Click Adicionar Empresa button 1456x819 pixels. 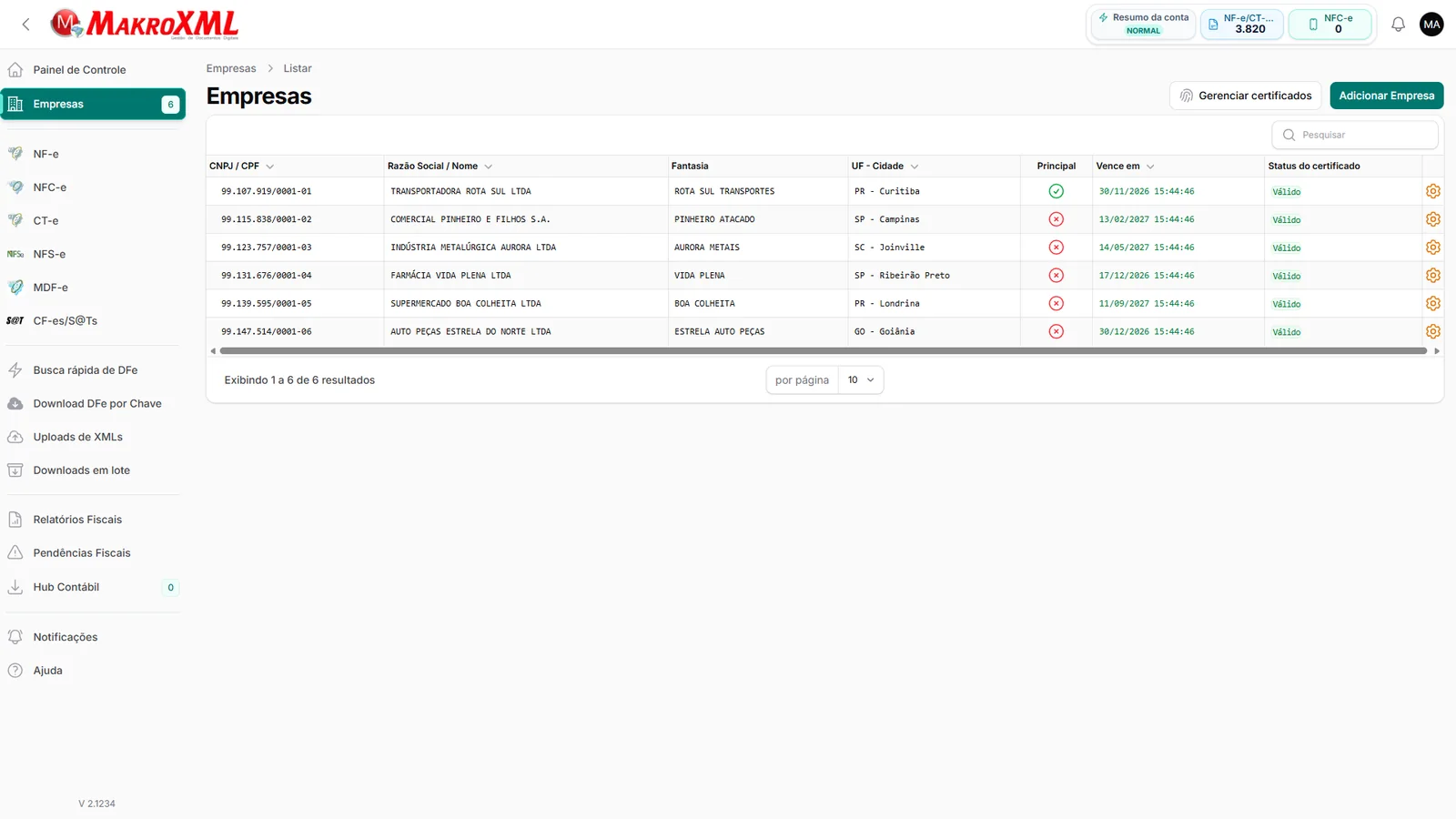[1386, 96]
